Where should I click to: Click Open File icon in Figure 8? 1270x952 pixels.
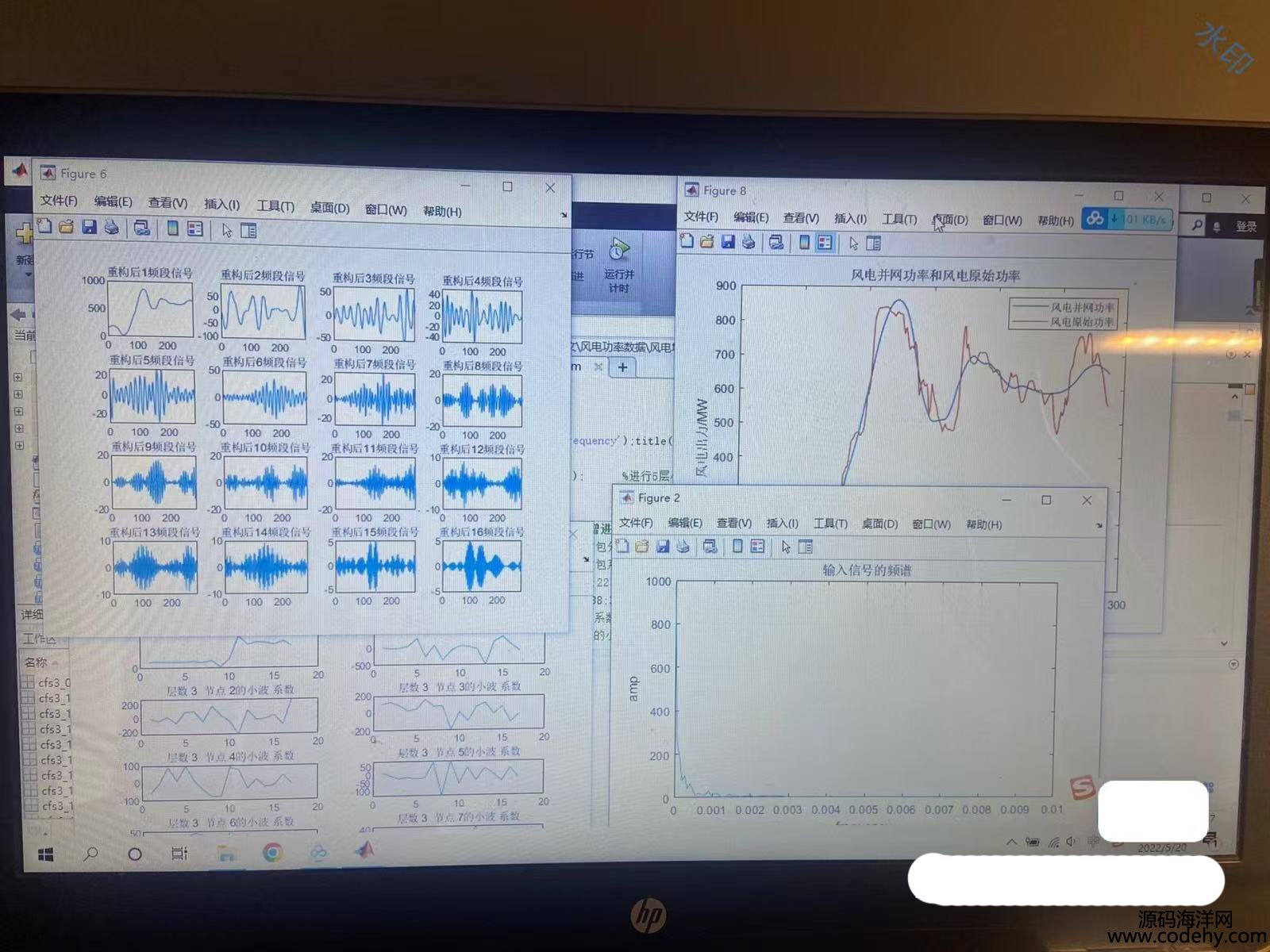707,241
